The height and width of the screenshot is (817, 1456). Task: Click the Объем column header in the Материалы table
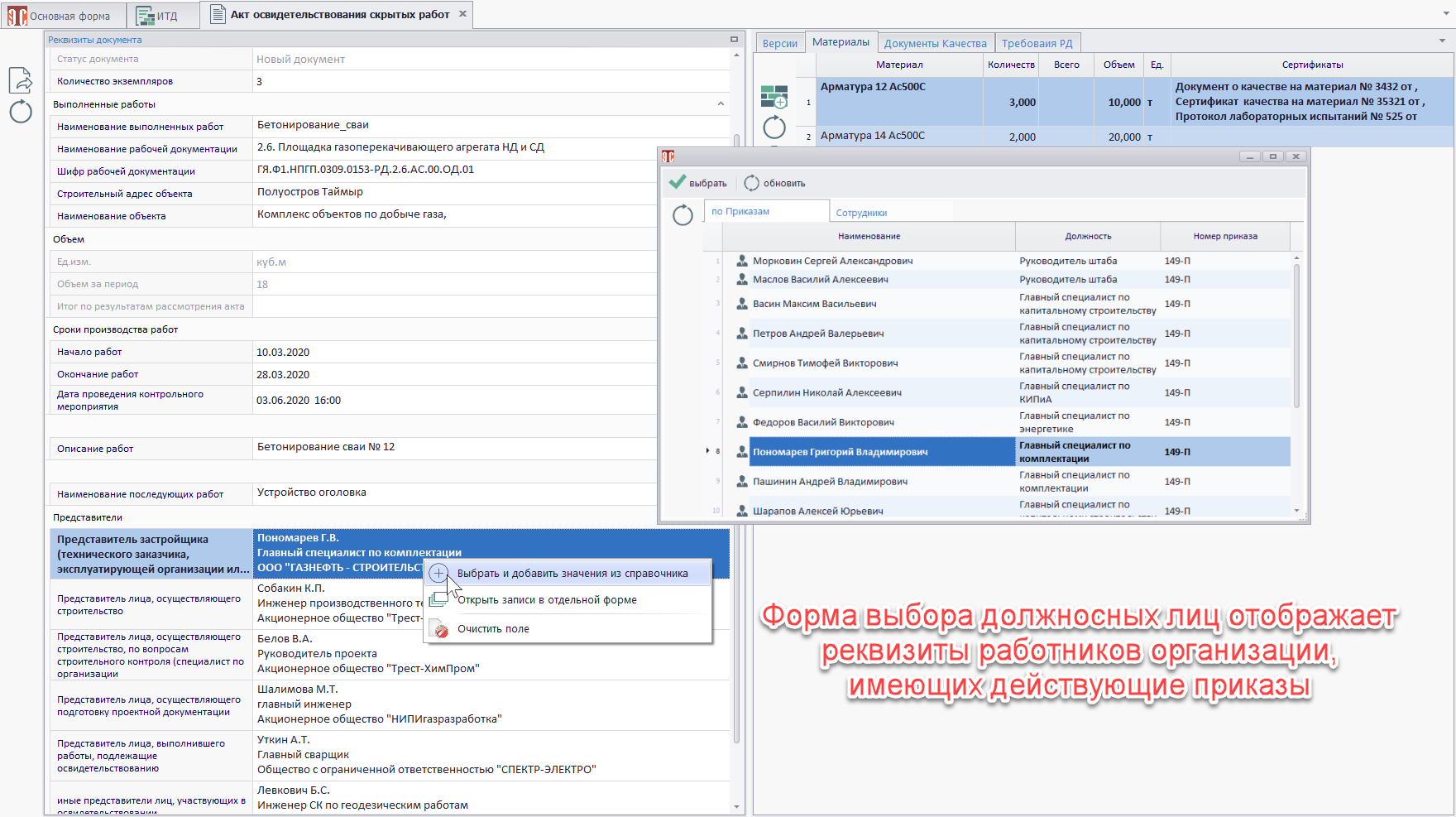pyautogui.click(x=1118, y=65)
